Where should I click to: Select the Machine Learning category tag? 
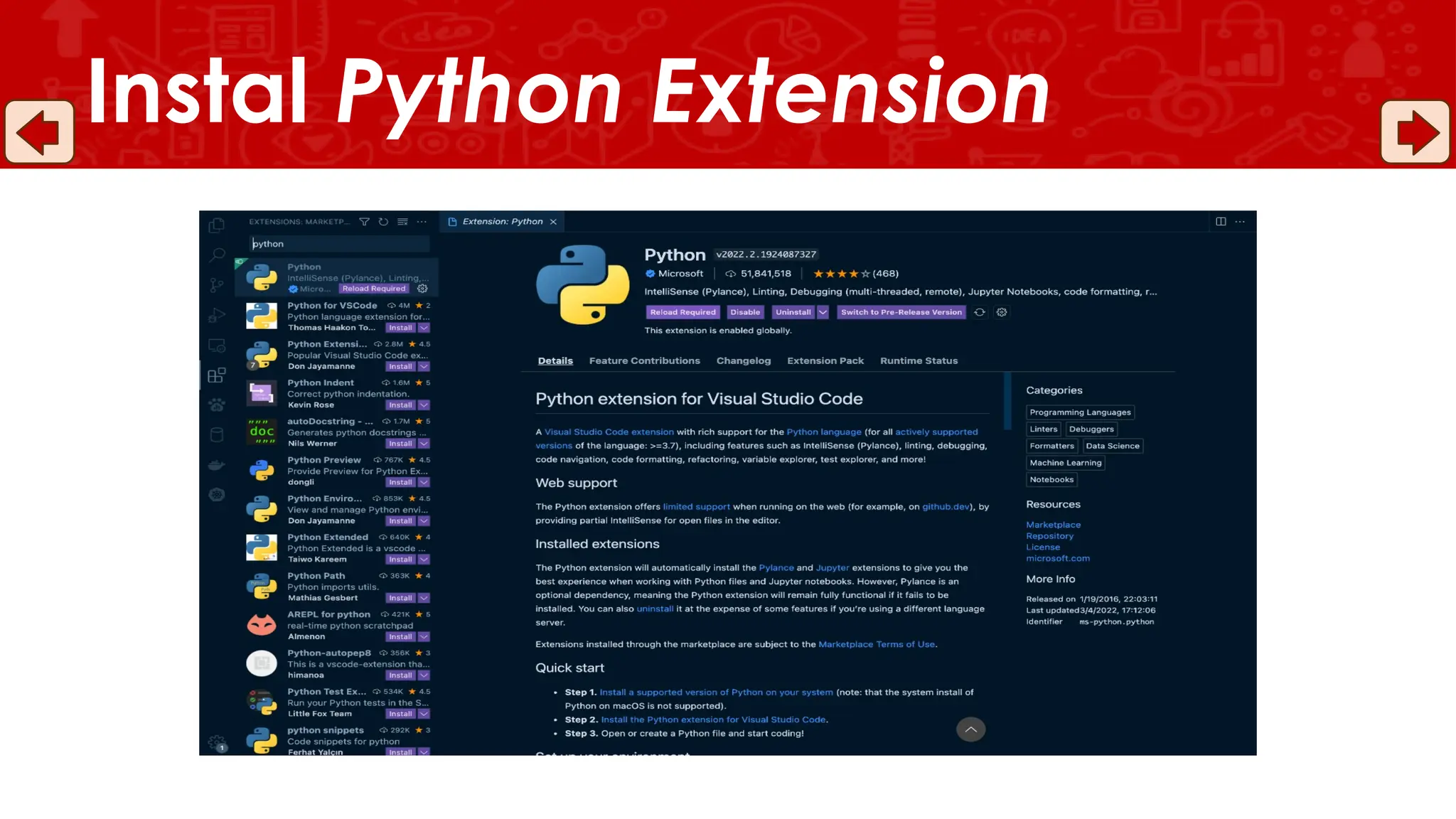1065,463
